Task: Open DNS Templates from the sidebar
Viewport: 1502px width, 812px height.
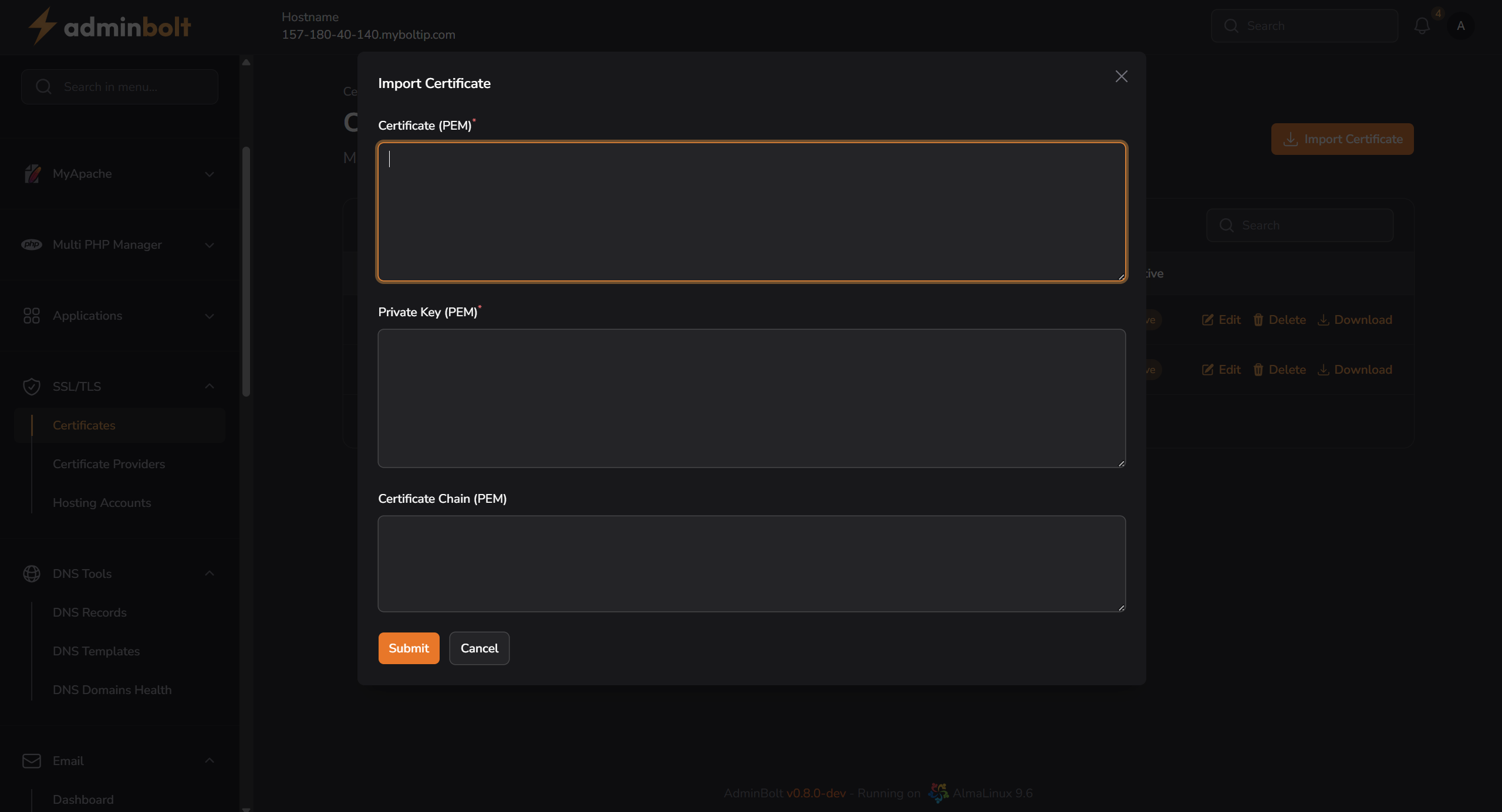Action: (96, 651)
